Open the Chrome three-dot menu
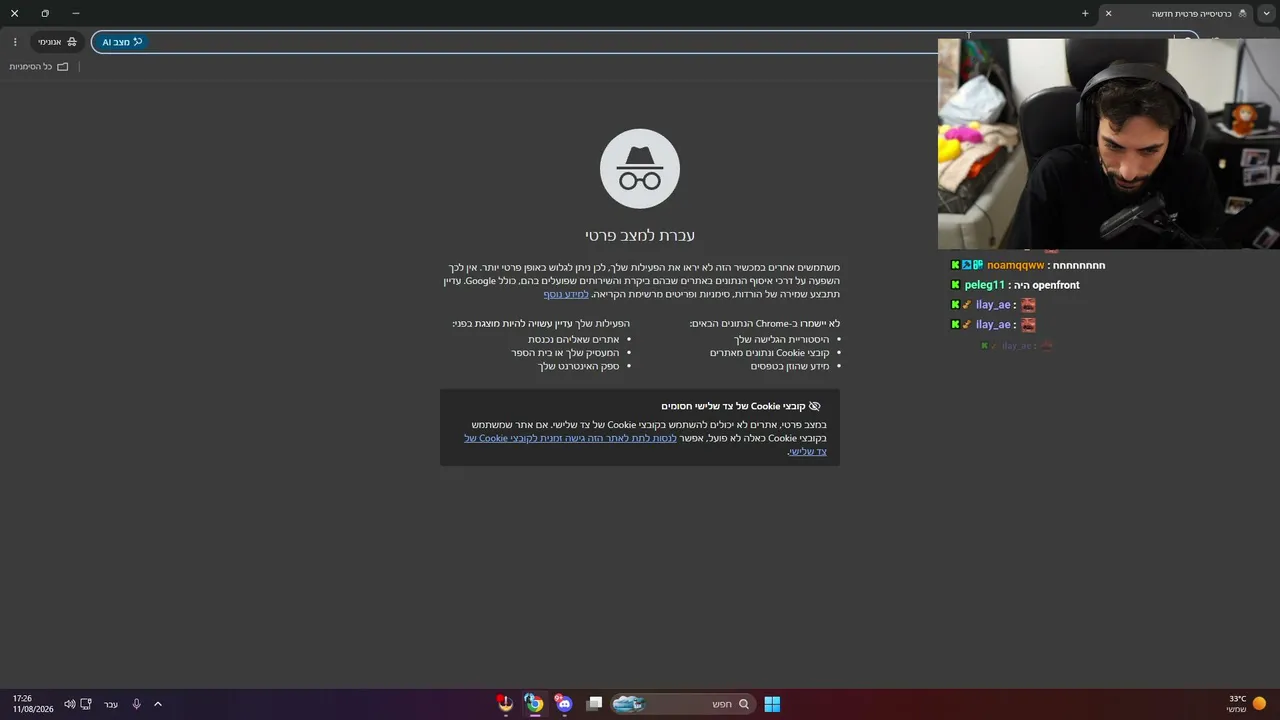The width and height of the screenshot is (1280, 720). pyautogui.click(x=15, y=42)
